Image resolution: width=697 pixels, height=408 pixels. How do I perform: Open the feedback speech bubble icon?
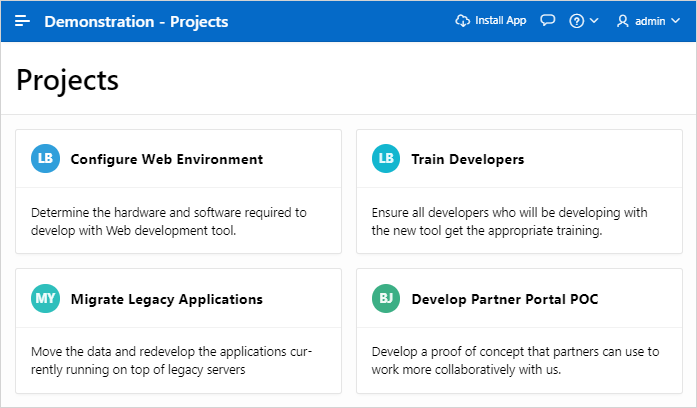pos(548,21)
